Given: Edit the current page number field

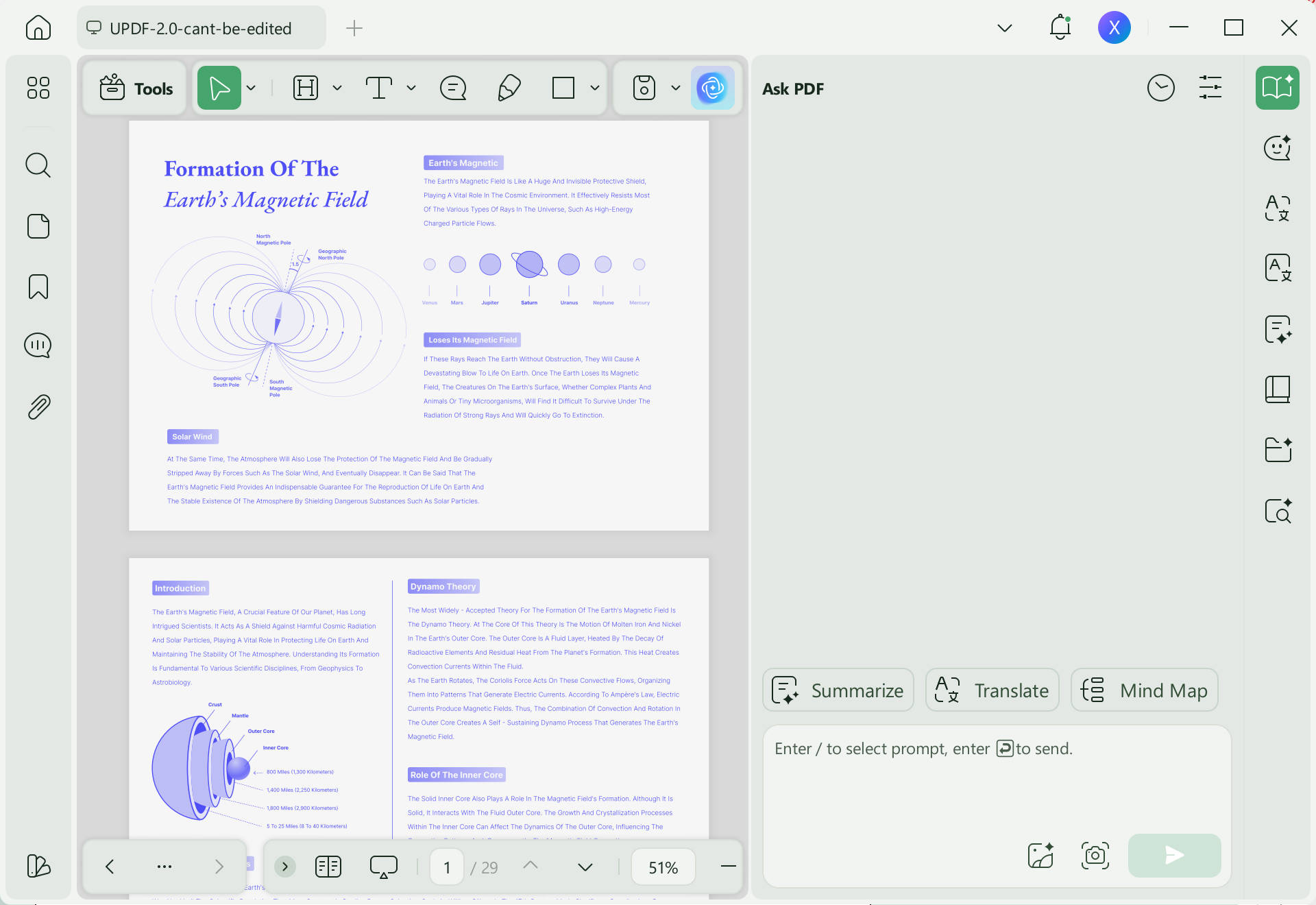Looking at the screenshot, I should tap(447, 867).
